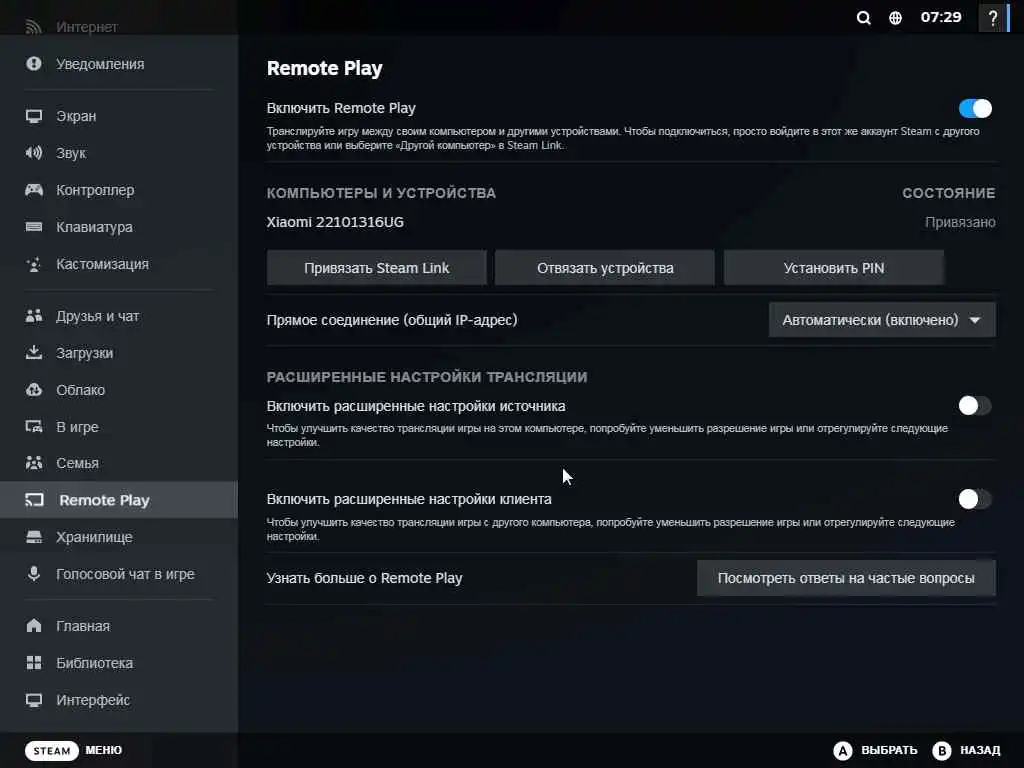Open Голосовой чат в игре settings

[119, 574]
